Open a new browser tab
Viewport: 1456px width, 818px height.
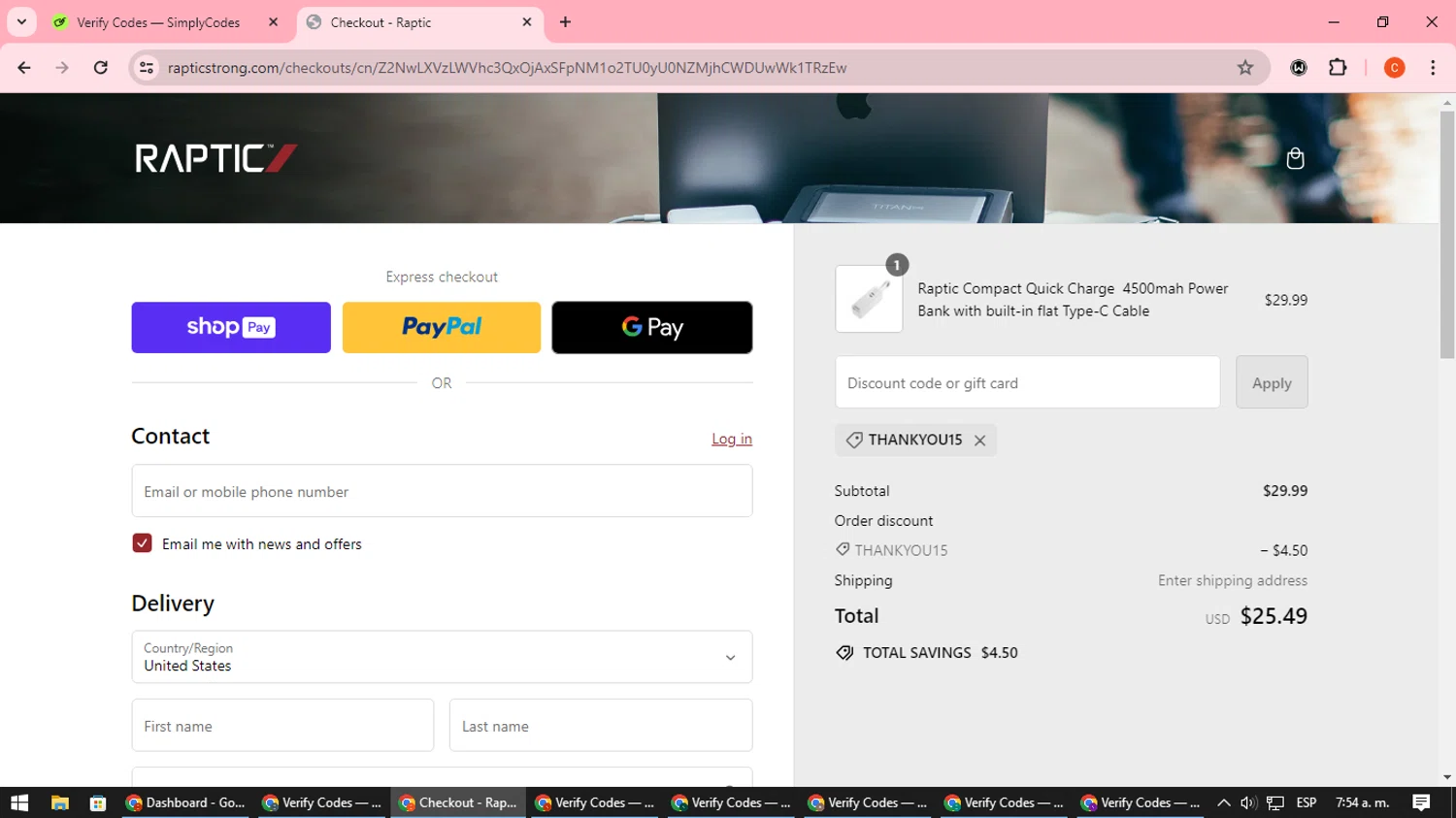click(565, 22)
